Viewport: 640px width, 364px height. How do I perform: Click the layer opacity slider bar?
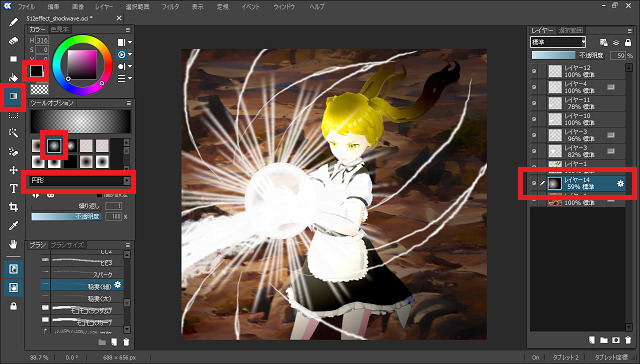[x=553, y=55]
